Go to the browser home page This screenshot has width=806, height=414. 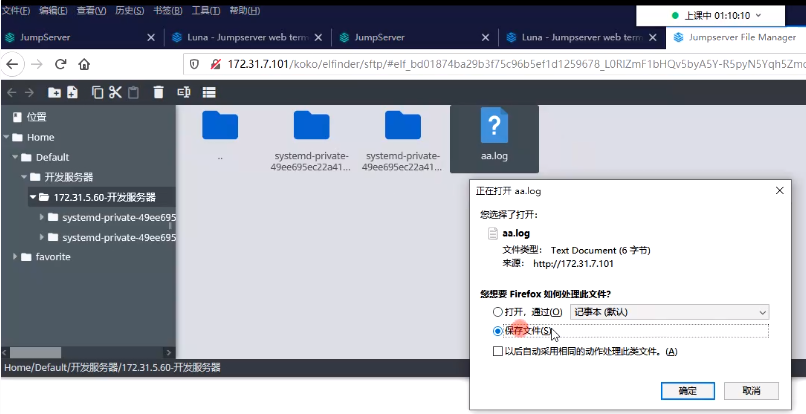click(84, 64)
